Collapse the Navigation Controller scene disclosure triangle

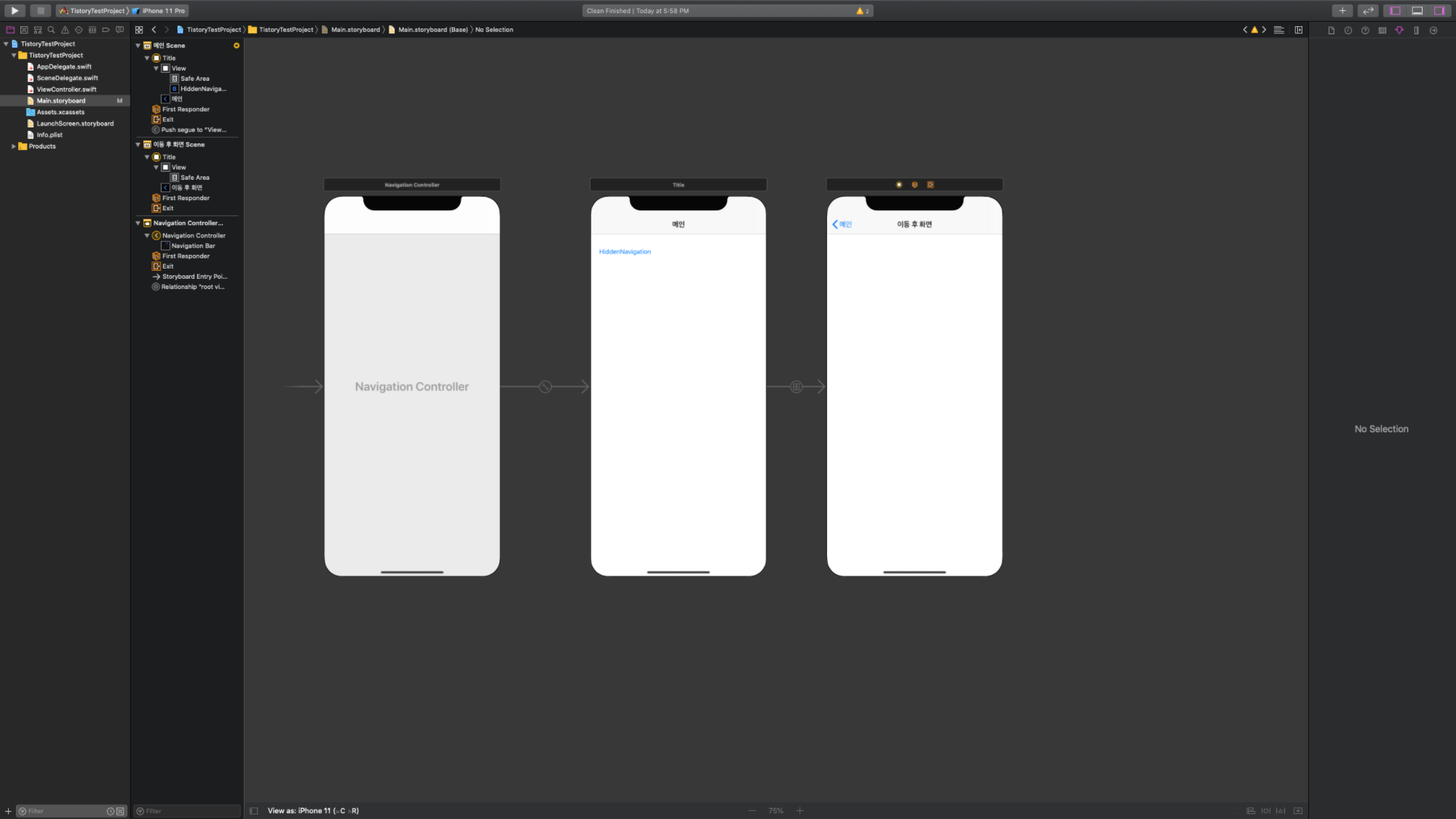[x=138, y=223]
